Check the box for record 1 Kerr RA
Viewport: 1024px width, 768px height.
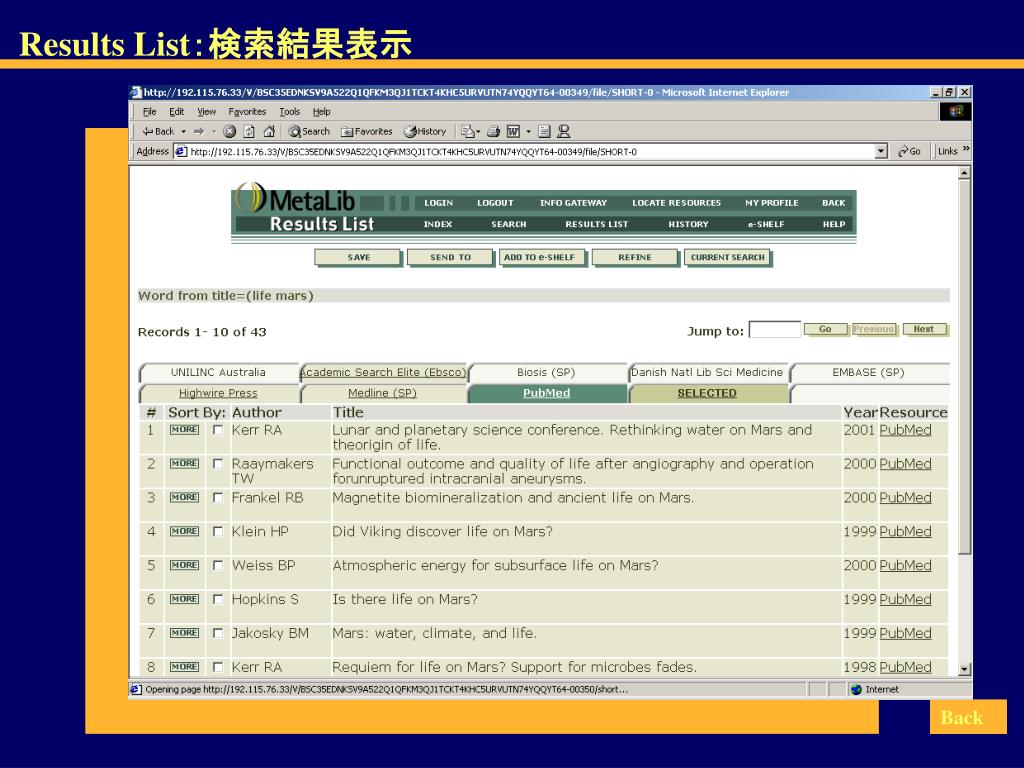click(218, 430)
